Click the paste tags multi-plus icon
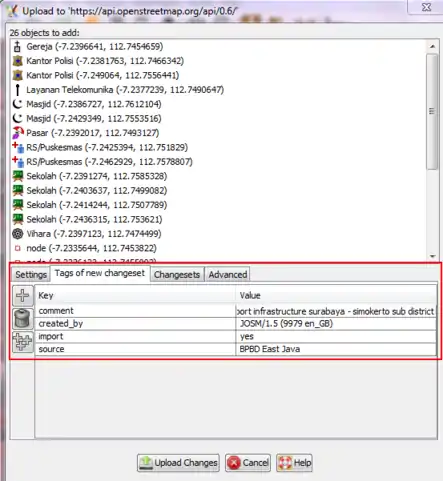Viewport: 443px width, 481px height. [x=23, y=342]
